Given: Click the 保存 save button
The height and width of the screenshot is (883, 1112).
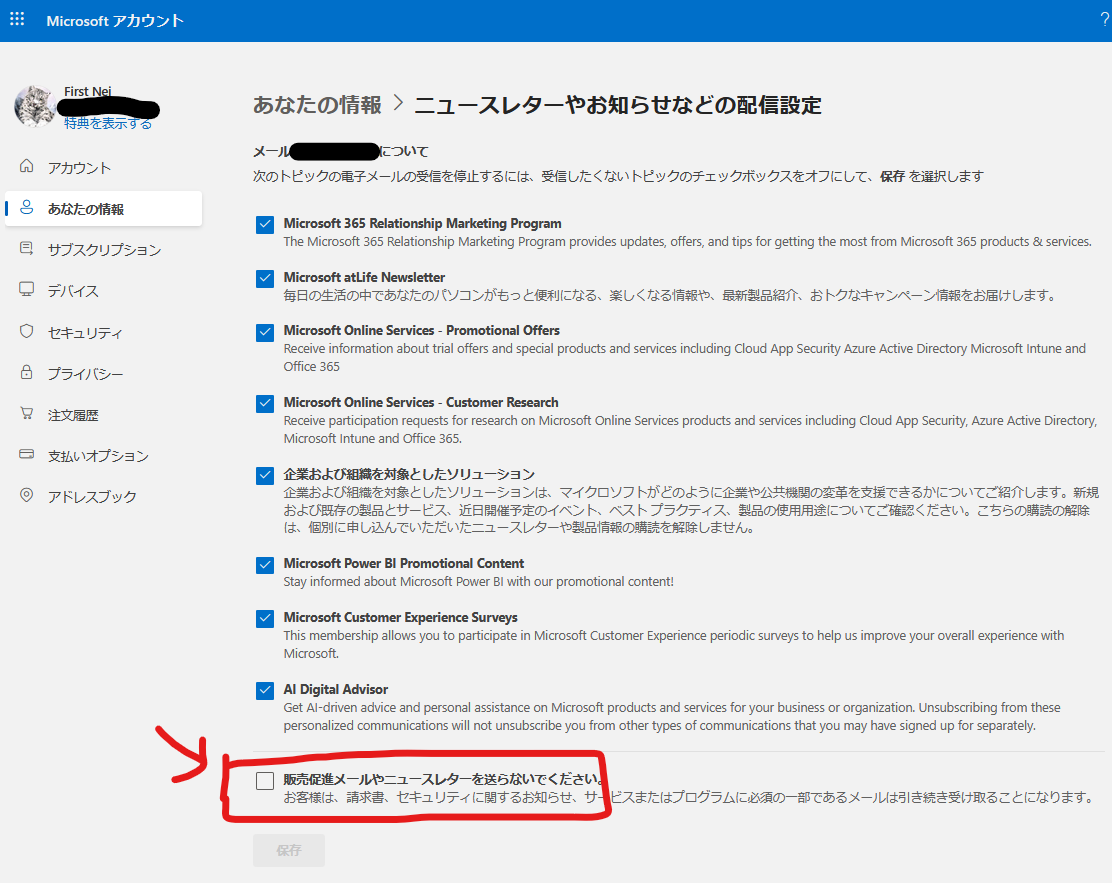Looking at the screenshot, I should (x=289, y=850).
